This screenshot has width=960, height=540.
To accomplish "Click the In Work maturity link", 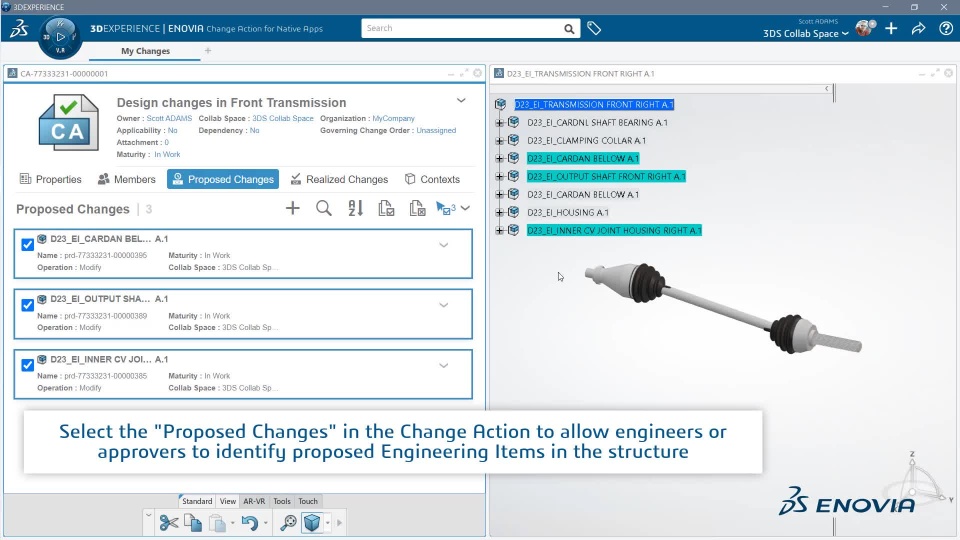I will tap(167, 155).
